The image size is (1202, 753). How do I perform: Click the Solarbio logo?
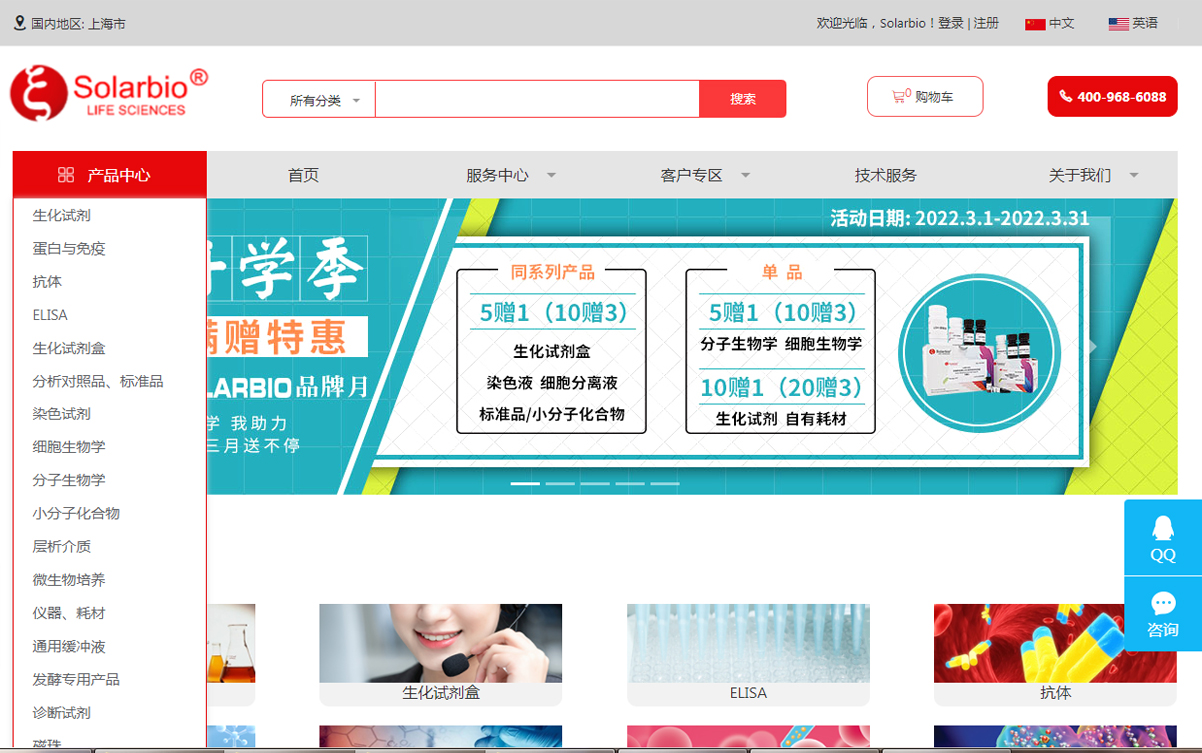pyautogui.click(x=109, y=93)
